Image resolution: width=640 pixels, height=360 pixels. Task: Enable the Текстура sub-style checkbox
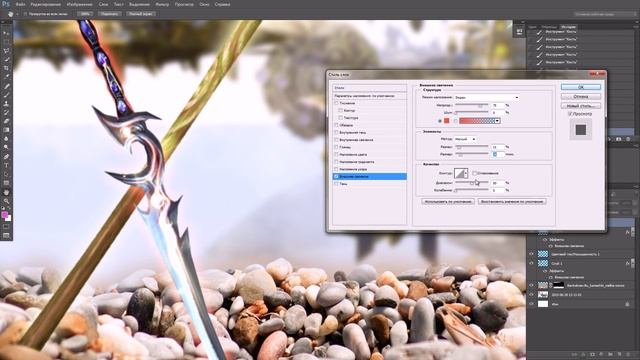(340, 118)
